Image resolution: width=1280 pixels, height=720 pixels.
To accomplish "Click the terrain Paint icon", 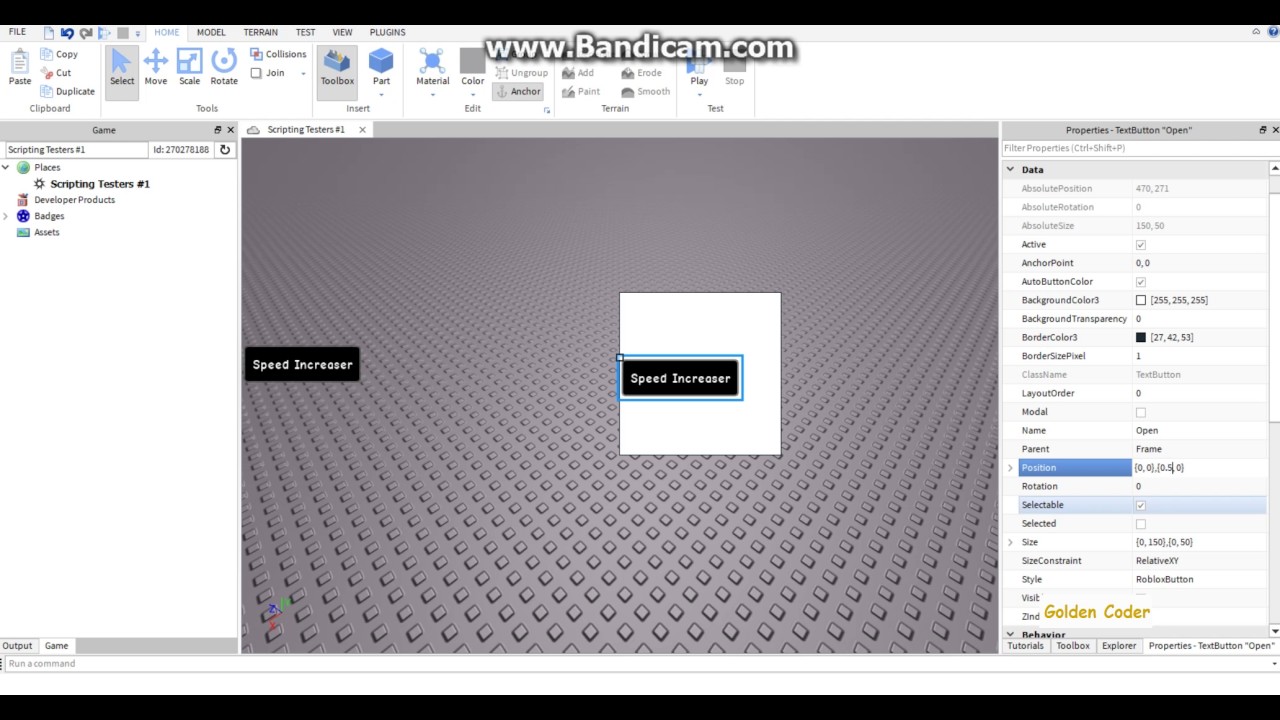I will (568, 91).
